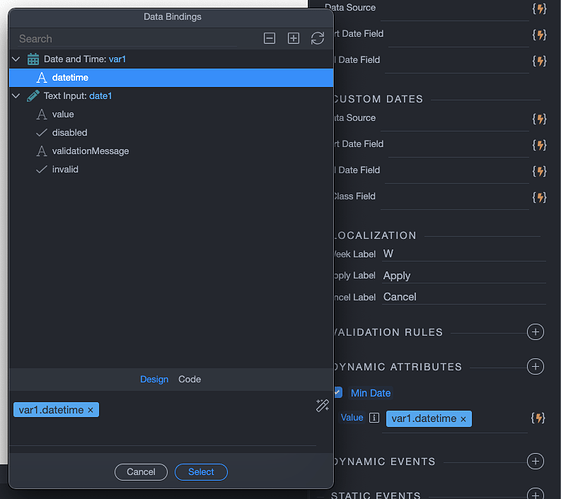Click the info icon next to Value
Screen dimensions: 561x499
click(374, 417)
